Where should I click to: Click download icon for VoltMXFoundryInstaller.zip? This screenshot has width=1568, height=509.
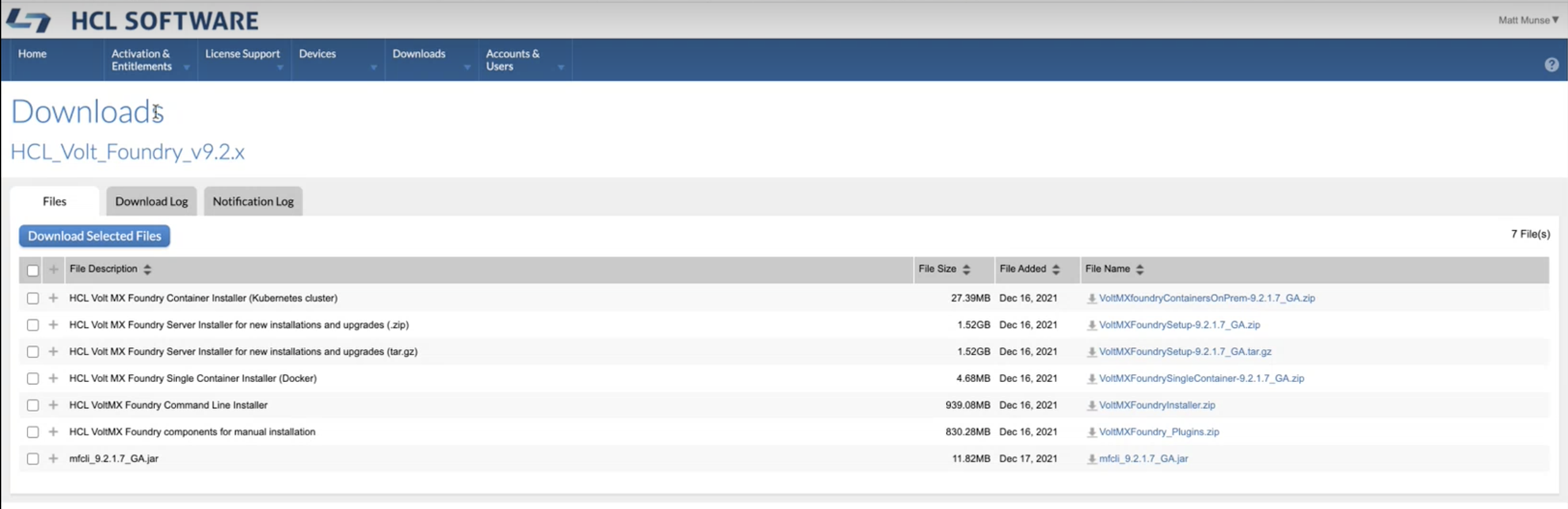click(x=1092, y=405)
